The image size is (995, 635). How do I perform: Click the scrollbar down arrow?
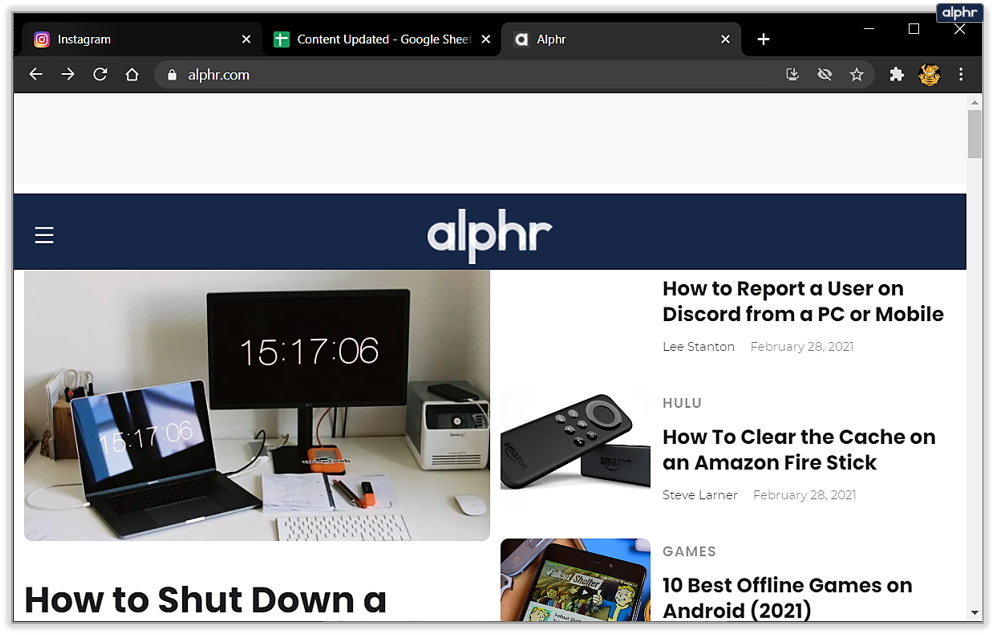975,613
